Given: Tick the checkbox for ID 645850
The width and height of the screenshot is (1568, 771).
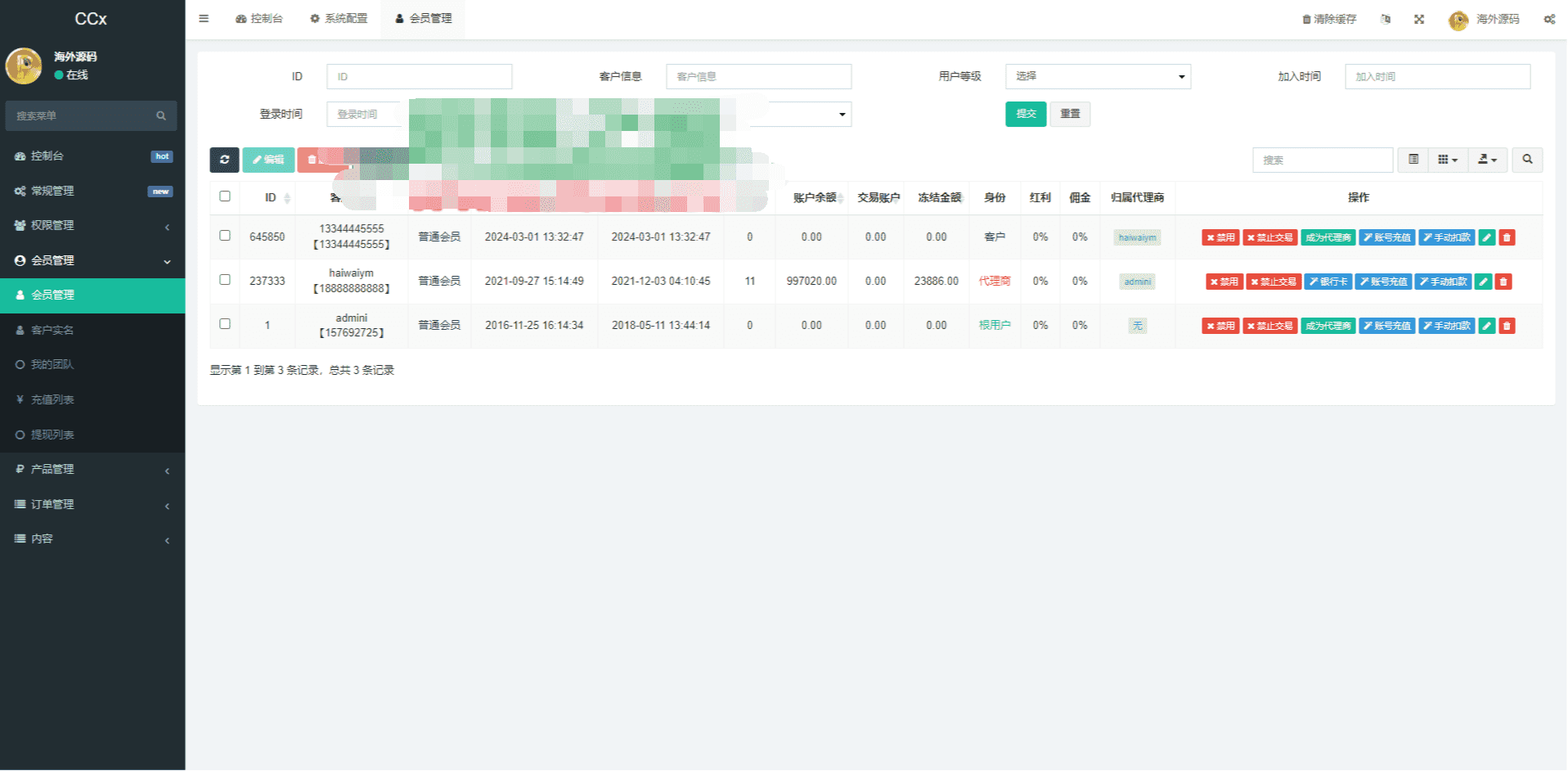Looking at the screenshot, I should (225, 236).
